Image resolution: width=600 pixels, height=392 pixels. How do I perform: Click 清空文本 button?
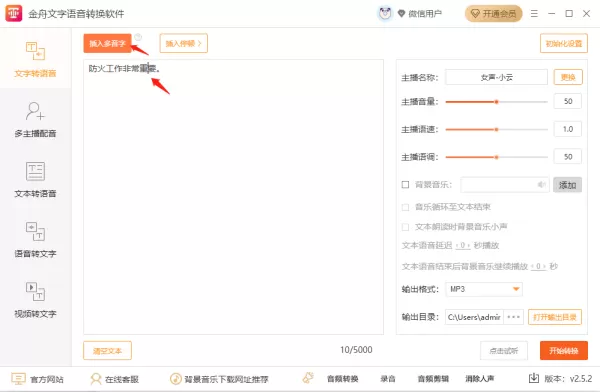[x=108, y=351]
